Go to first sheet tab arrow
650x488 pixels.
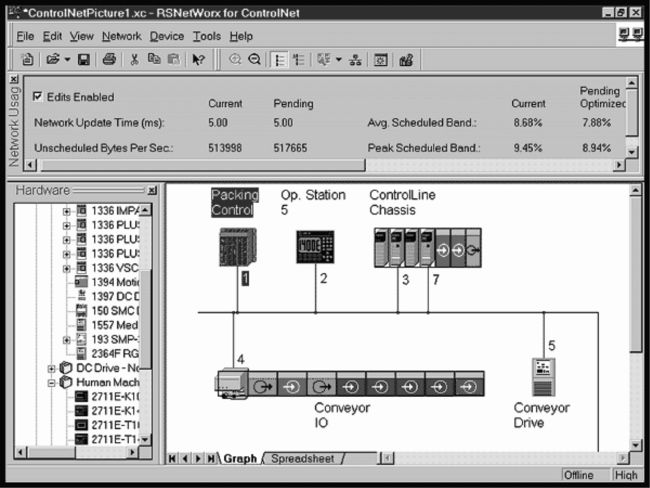coord(172,459)
